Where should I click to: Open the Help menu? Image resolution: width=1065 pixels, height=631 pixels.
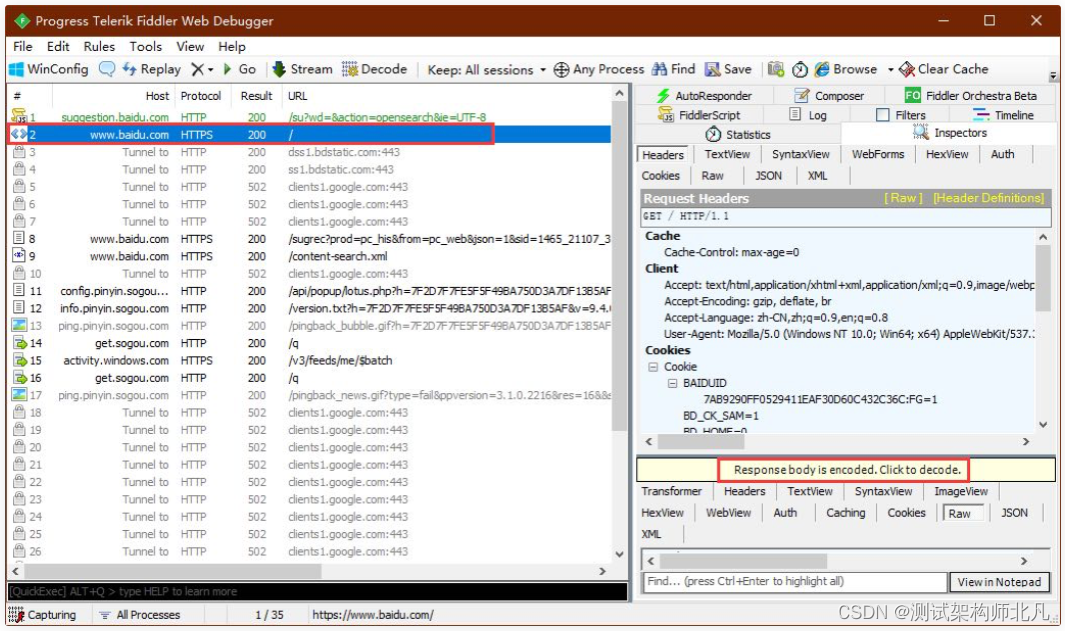click(232, 46)
